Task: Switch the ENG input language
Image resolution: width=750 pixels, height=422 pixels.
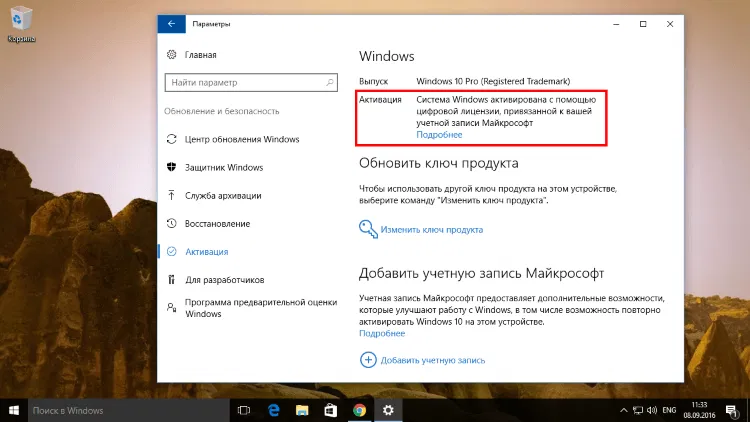Action: point(669,411)
